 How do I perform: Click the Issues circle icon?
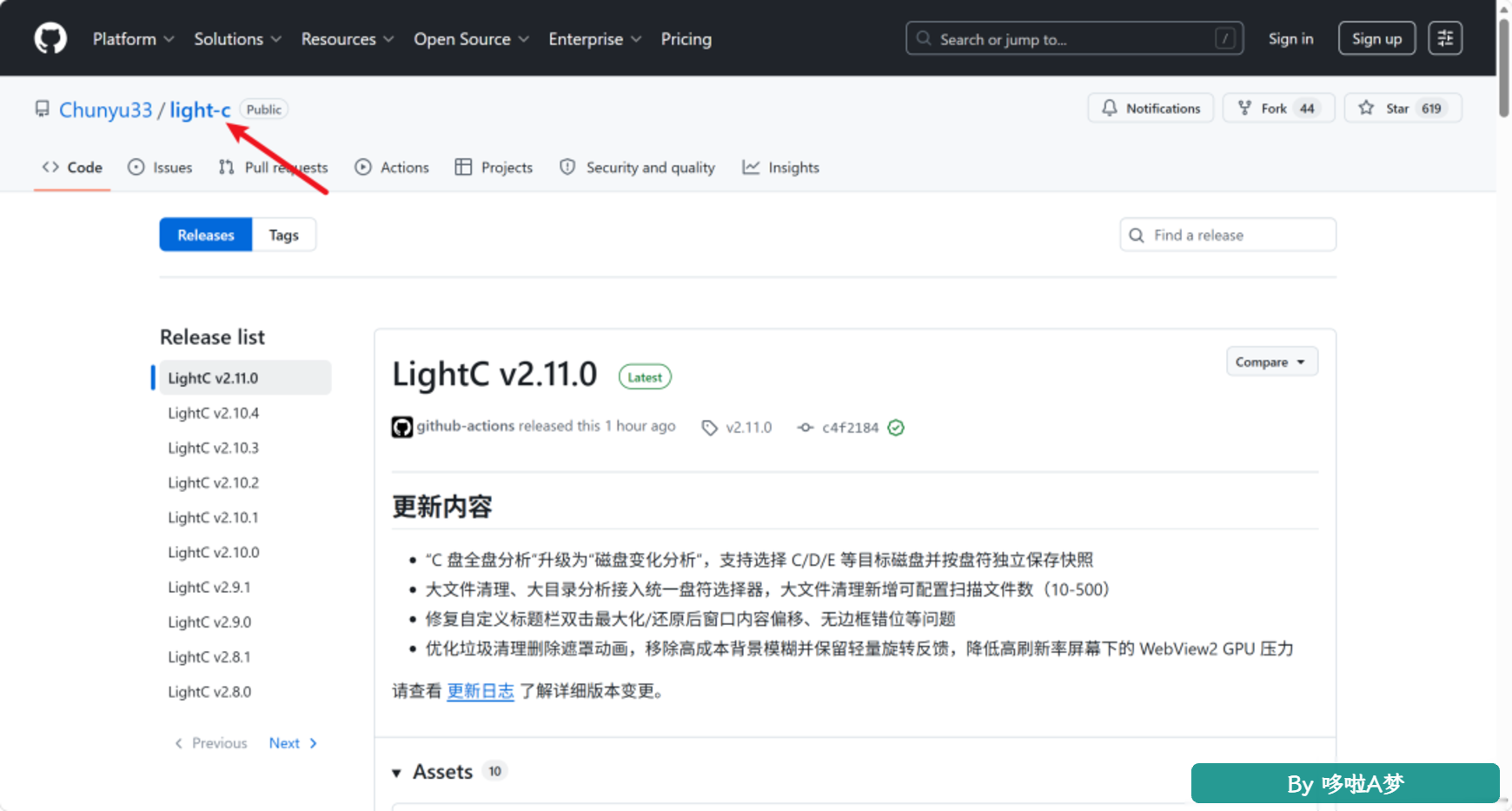click(136, 167)
